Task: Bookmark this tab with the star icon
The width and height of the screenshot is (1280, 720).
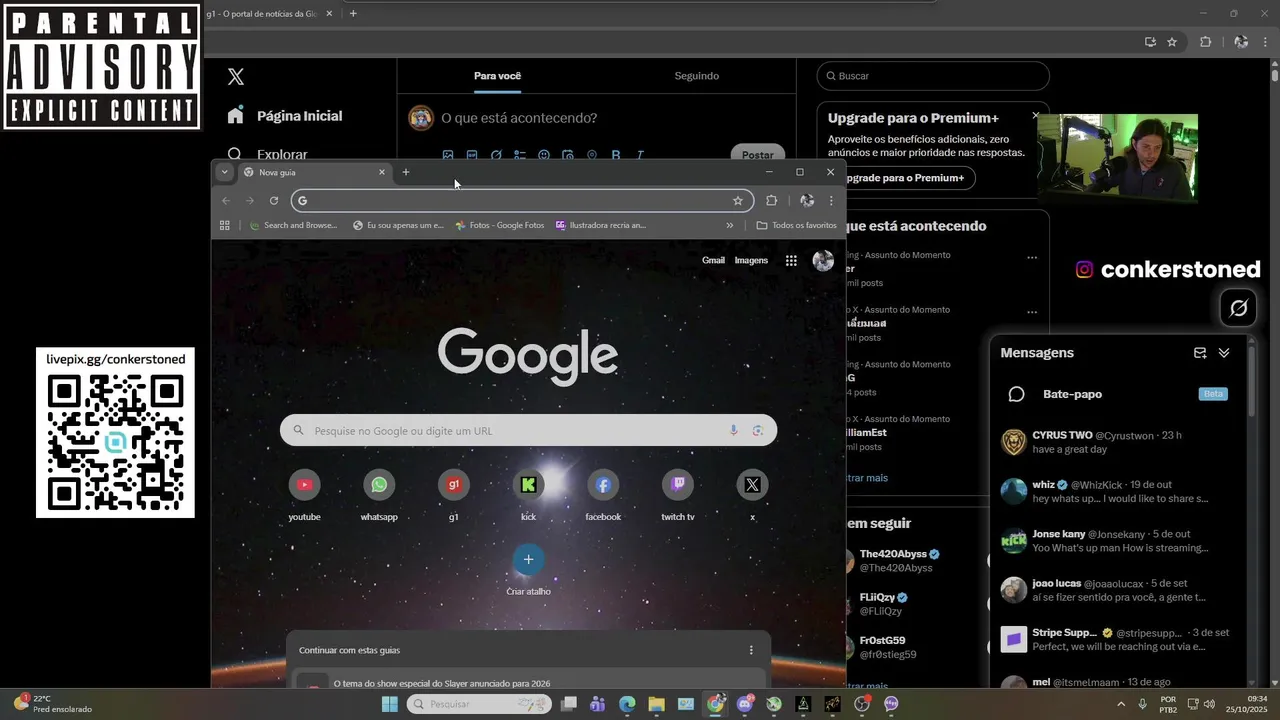Action: click(x=738, y=200)
